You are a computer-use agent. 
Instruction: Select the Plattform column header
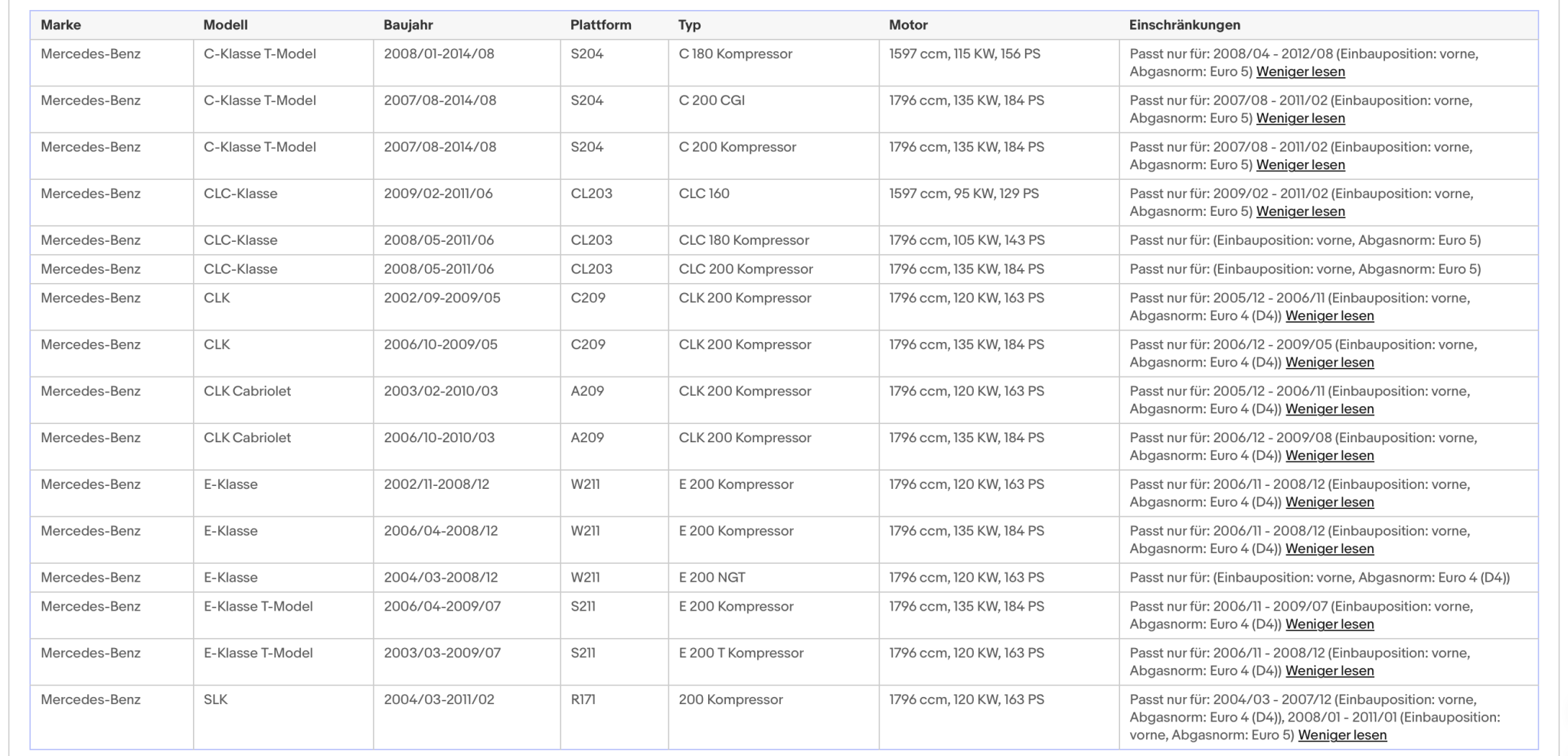(x=600, y=25)
